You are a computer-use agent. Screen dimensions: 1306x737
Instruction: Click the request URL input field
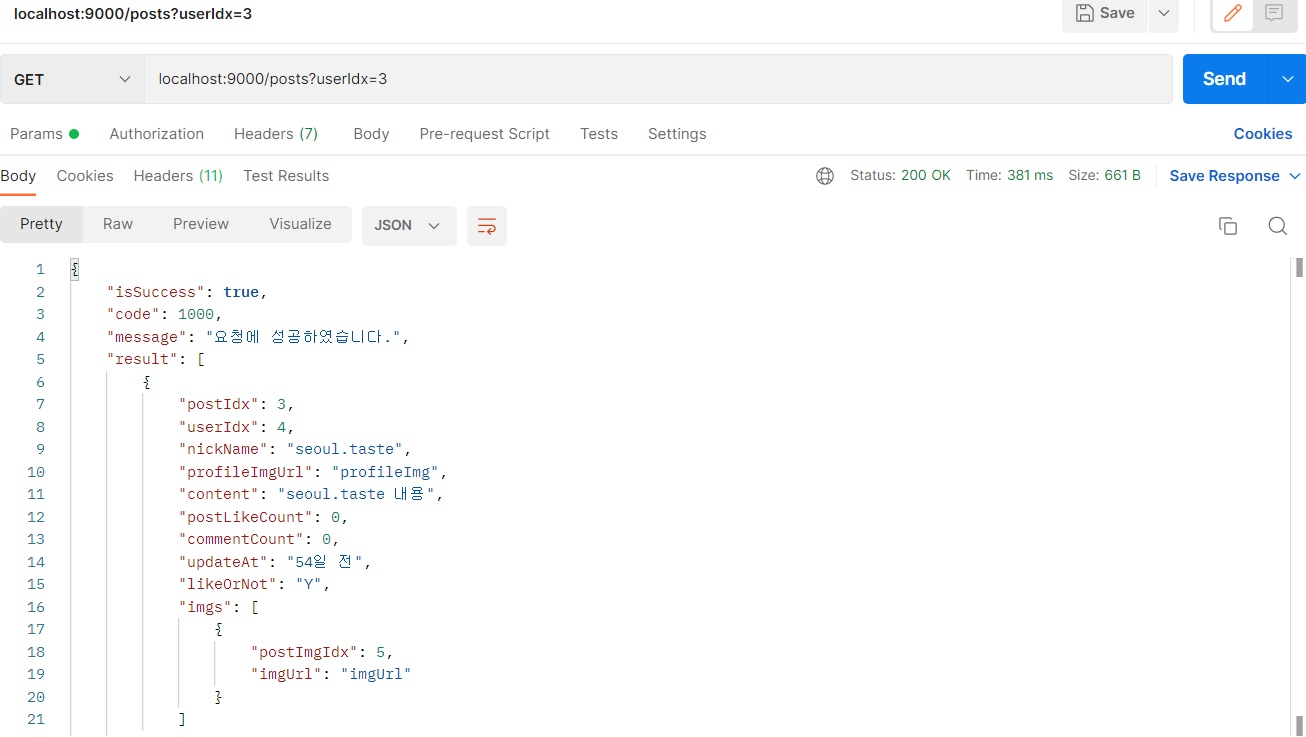coord(658,79)
